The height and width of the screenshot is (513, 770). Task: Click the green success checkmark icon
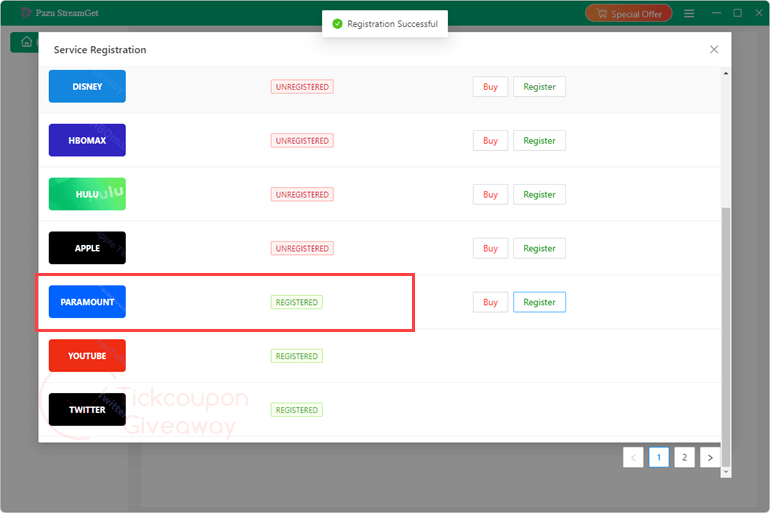click(337, 24)
